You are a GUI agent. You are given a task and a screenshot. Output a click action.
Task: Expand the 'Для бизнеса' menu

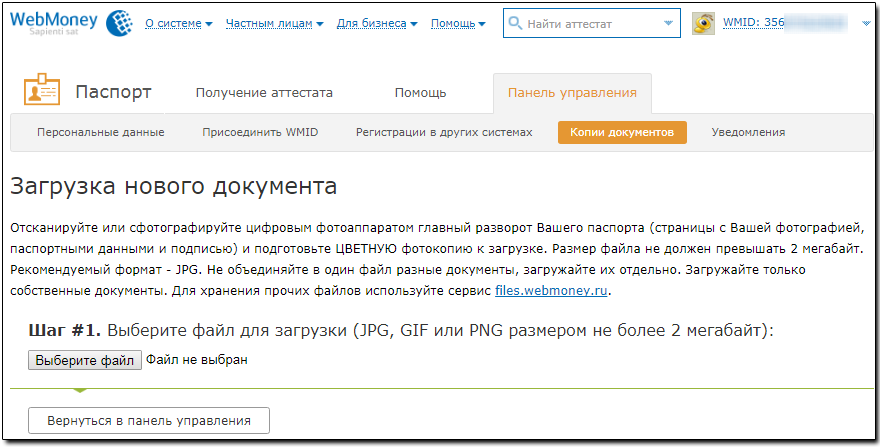pos(377,23)
